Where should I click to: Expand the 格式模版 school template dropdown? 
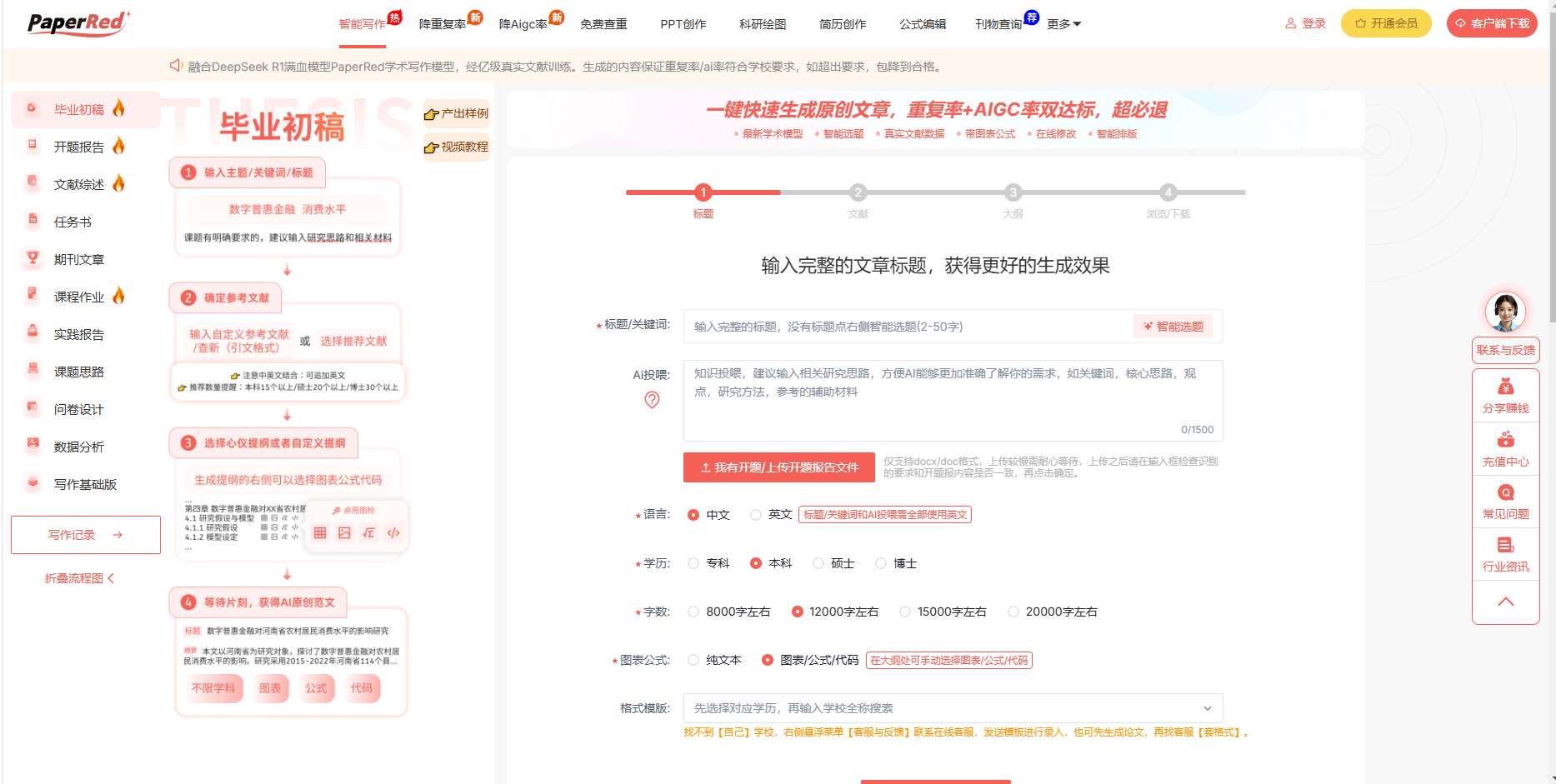(x=952, y=708)
